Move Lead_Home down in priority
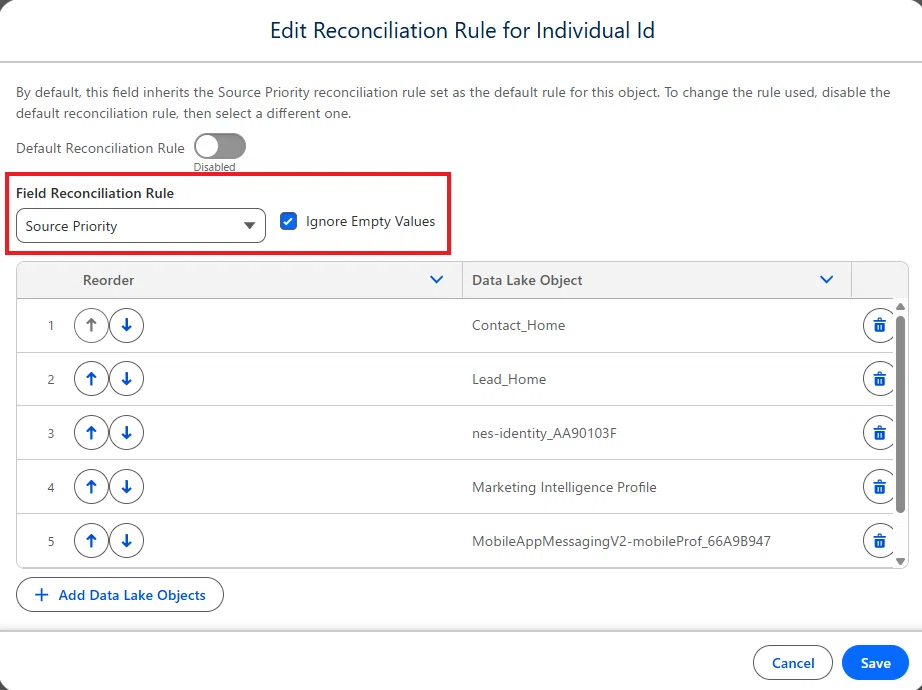922x690 pixels. coord(126,379)
